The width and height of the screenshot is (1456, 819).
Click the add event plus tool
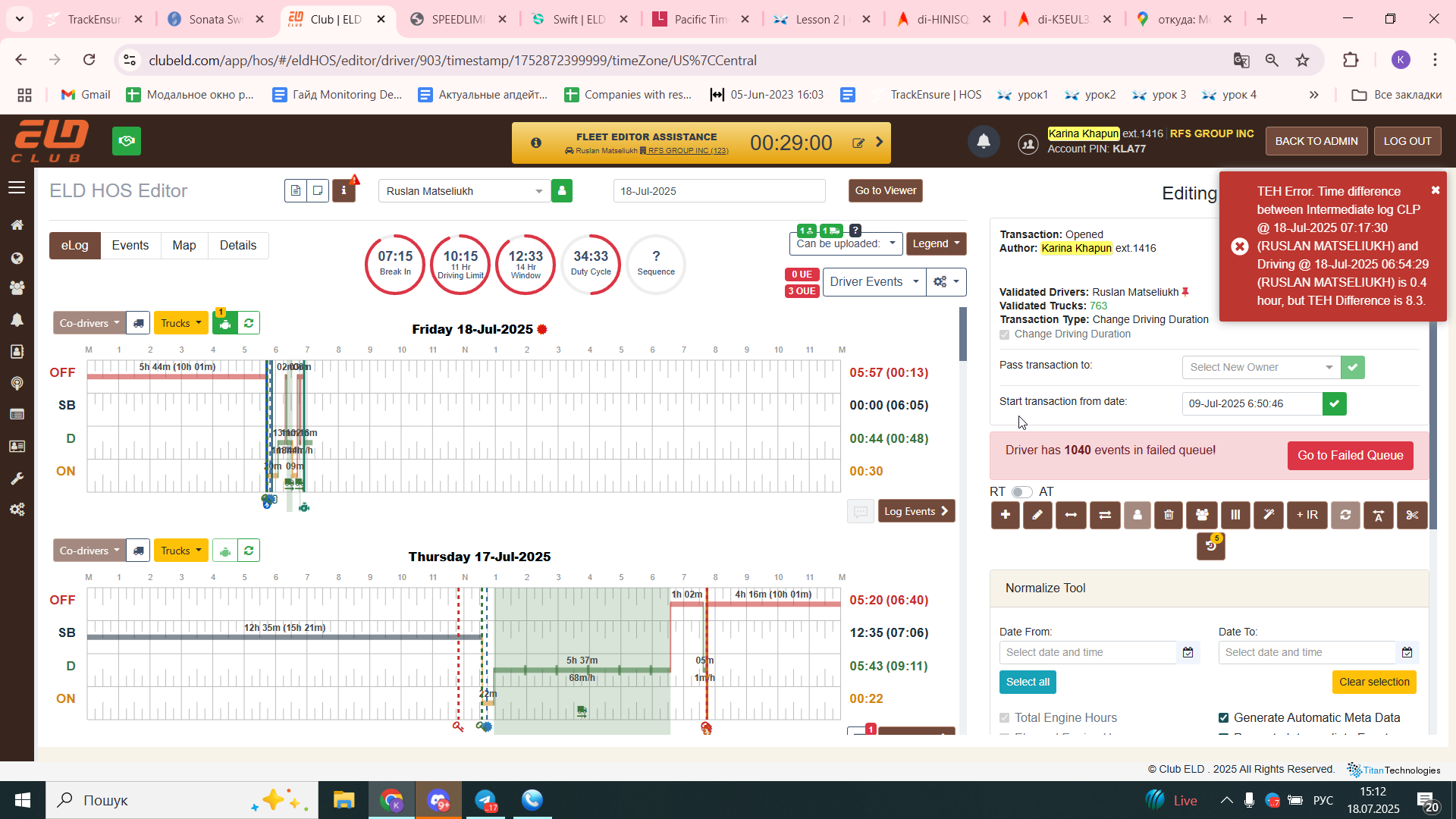[1005, 515]
